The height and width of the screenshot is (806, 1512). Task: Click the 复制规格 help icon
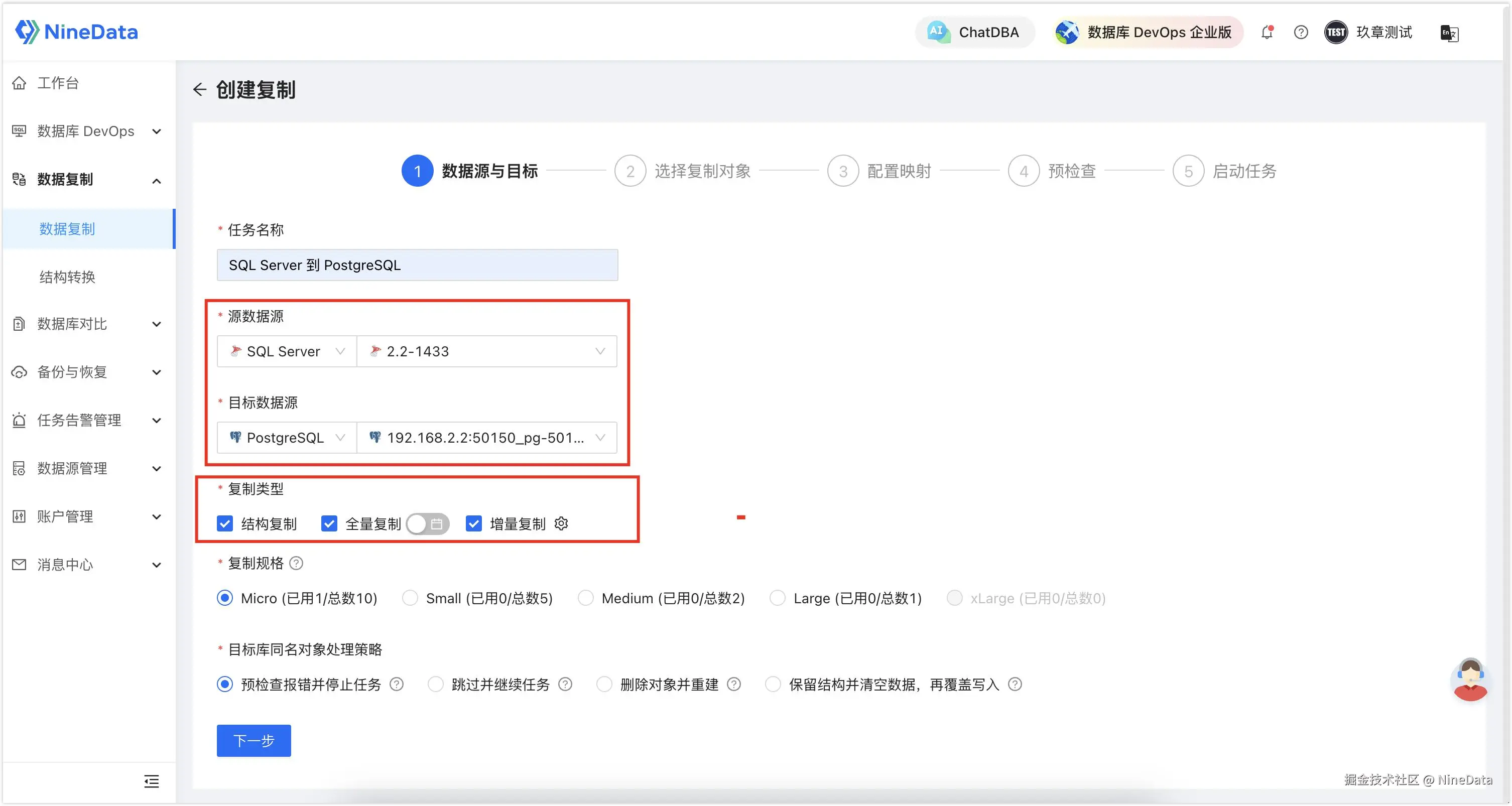296,563
